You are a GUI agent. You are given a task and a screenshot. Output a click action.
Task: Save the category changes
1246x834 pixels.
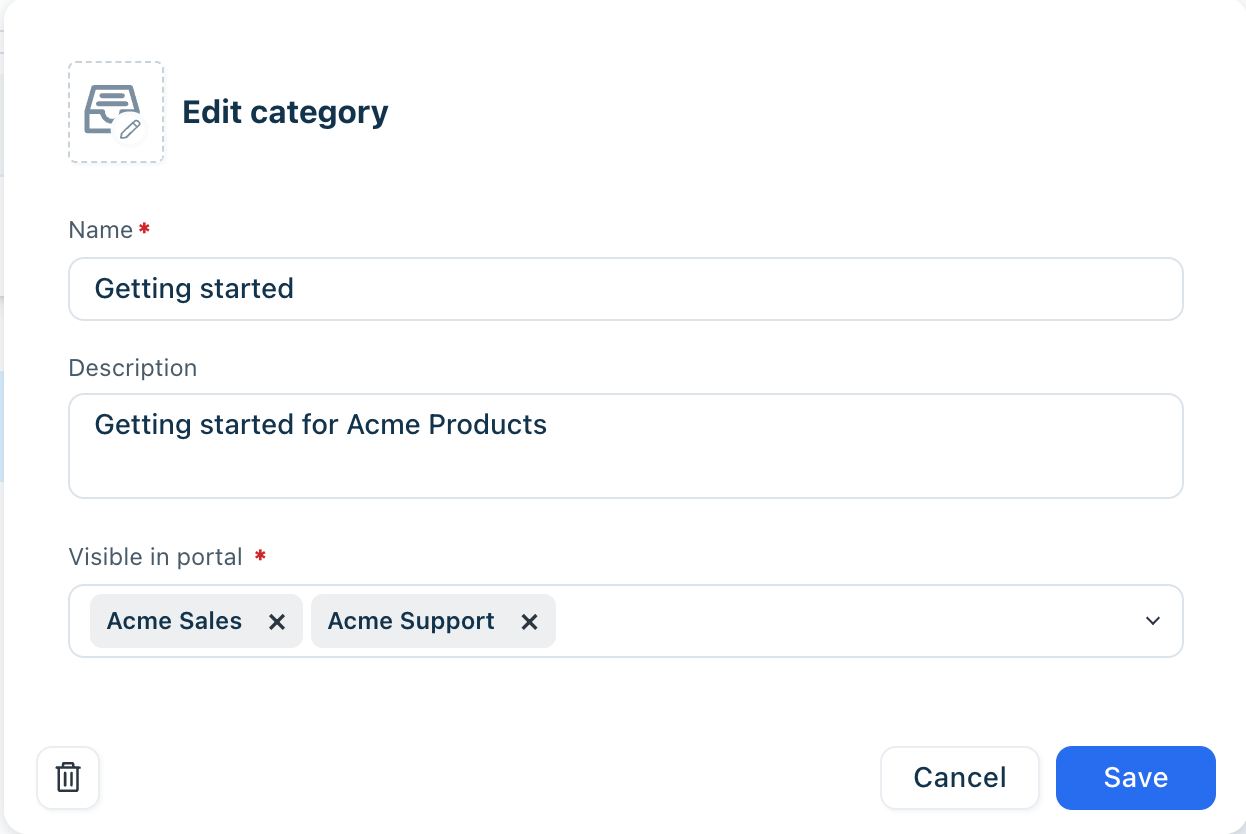coord(1136,777)
